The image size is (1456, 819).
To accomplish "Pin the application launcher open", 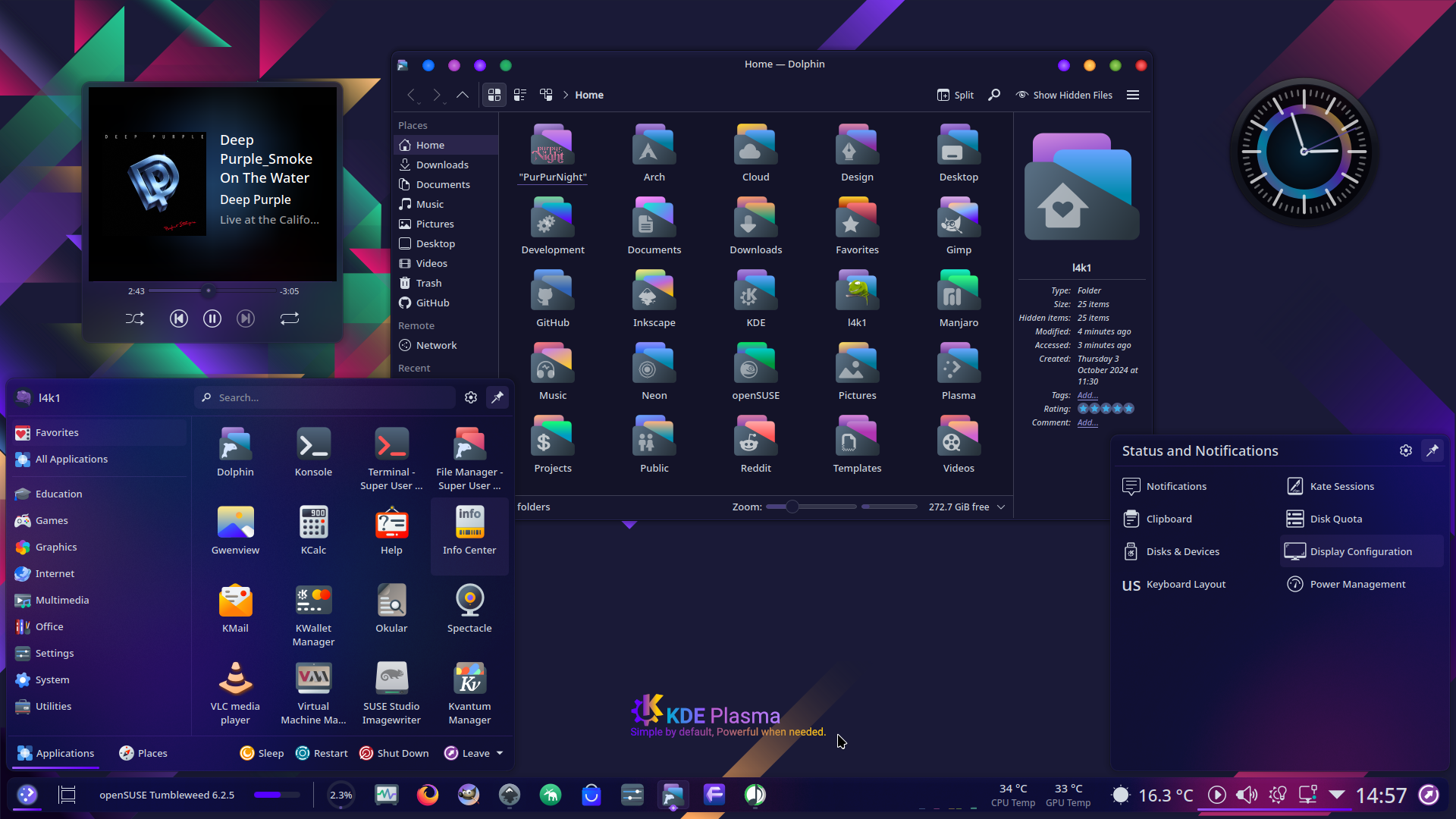I will click(497, 397).
